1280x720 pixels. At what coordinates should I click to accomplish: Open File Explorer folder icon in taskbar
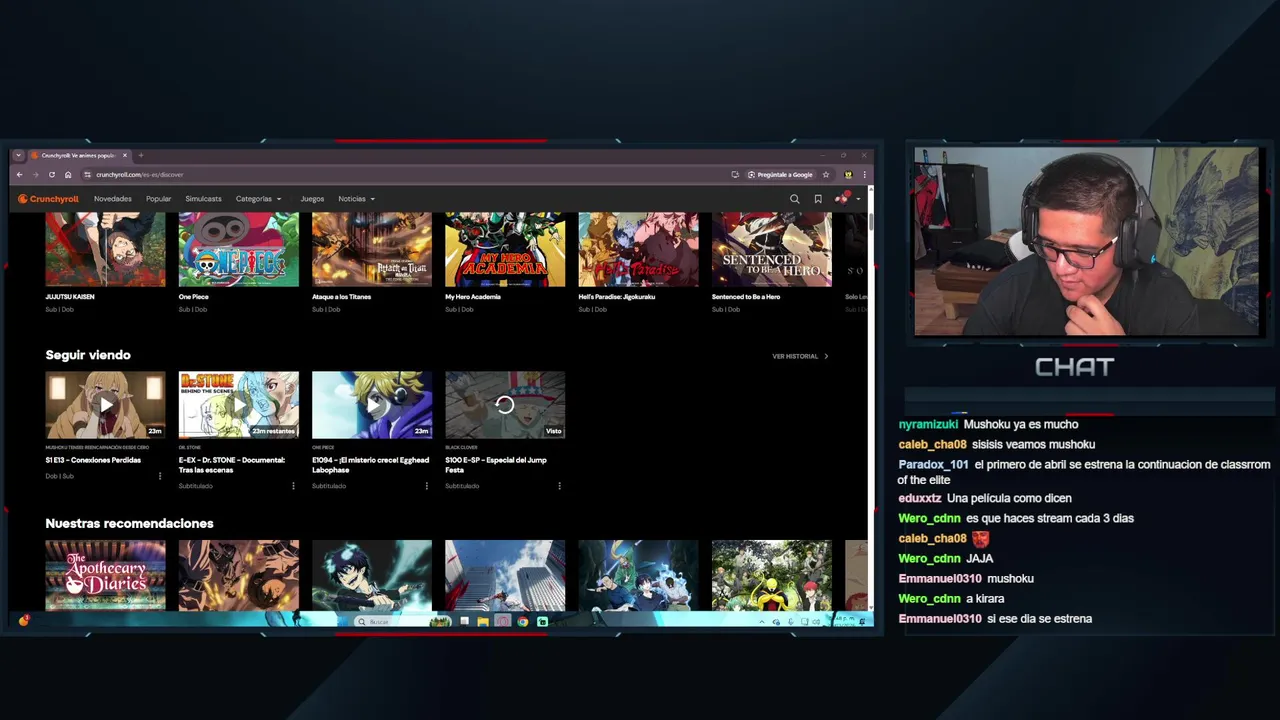483,622
